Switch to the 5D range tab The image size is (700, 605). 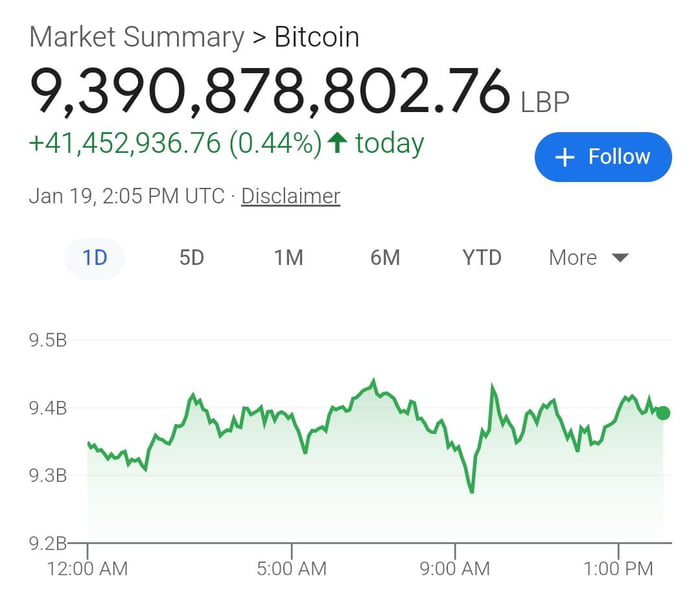tap(191, 258)
